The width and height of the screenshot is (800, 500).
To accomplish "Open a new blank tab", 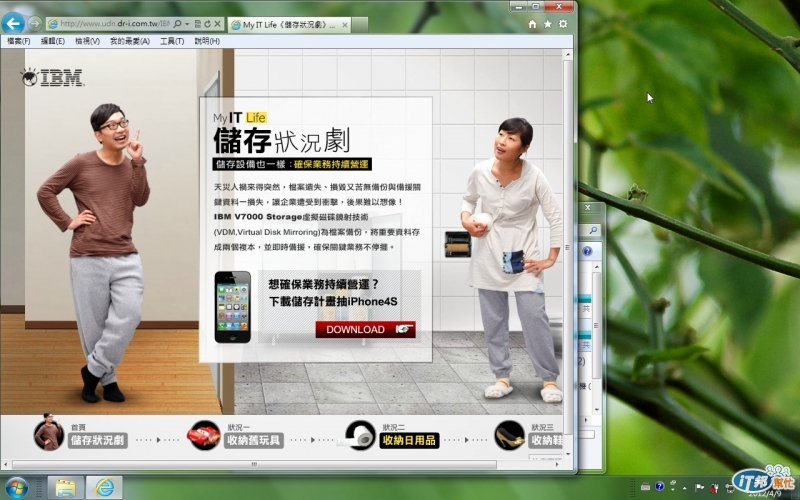I will click(x=360, y=24).
